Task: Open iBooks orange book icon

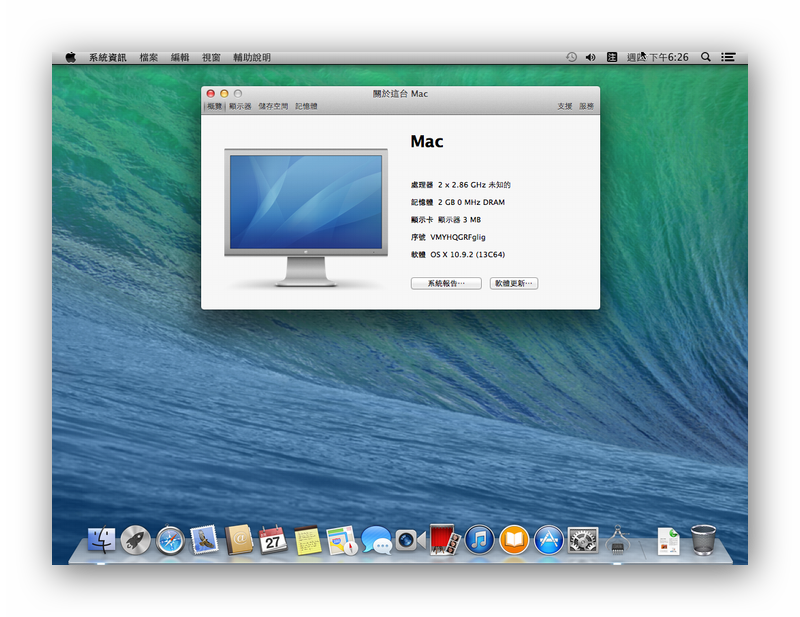Action: point(514,540)
